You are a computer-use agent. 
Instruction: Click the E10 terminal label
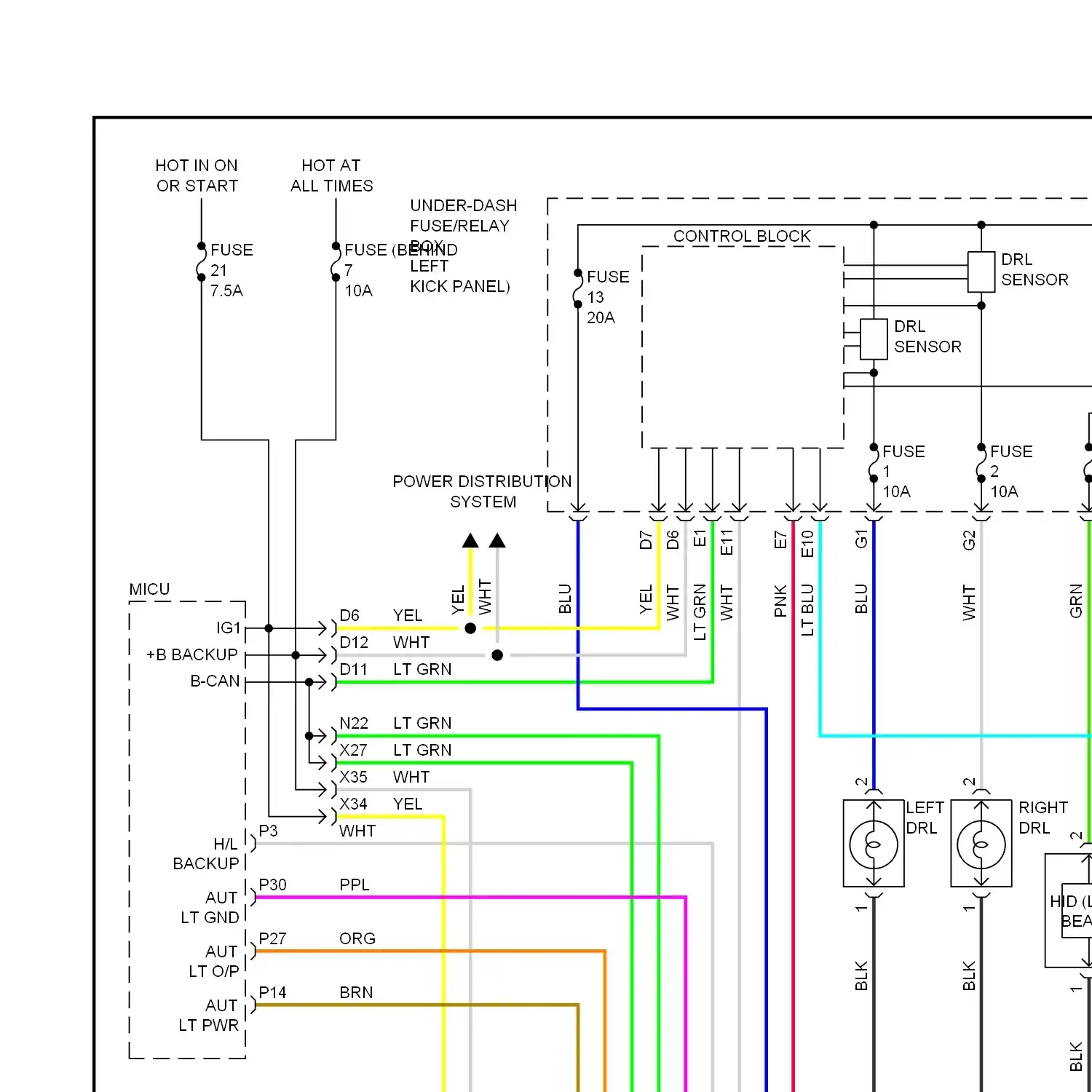point(807,543)
